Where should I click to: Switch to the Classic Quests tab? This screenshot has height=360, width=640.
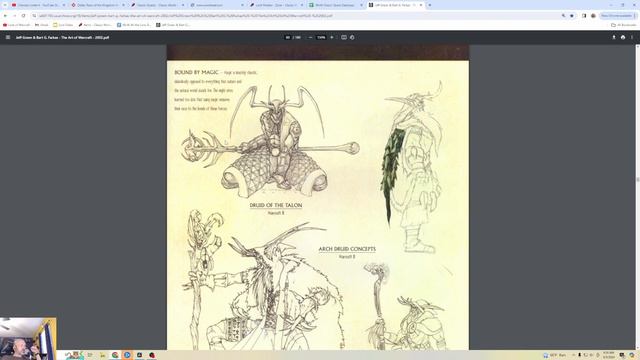(158, 5)
